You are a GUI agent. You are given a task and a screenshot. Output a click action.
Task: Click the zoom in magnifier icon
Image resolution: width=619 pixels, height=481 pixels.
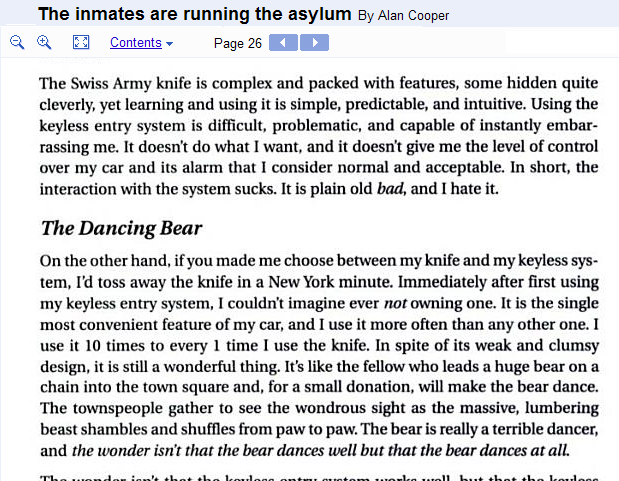click(44, 42)
